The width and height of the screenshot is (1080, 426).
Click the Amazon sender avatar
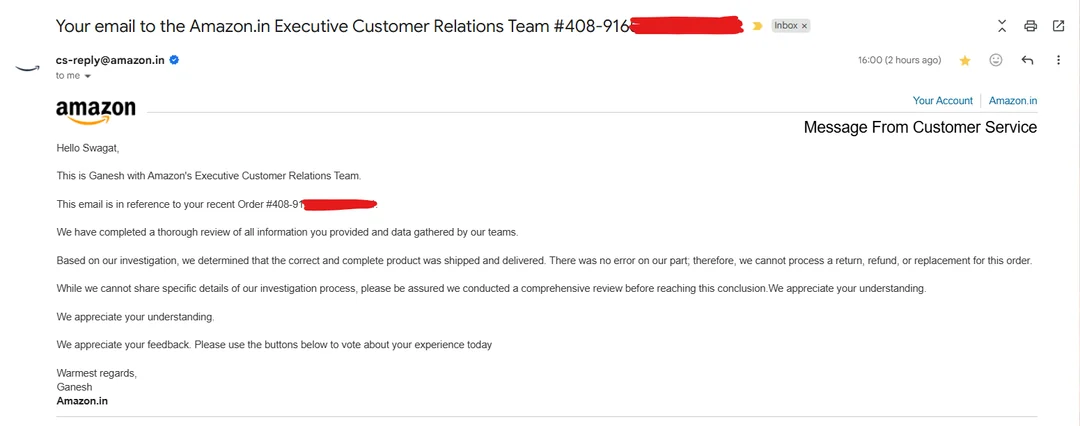click(27, 68)
